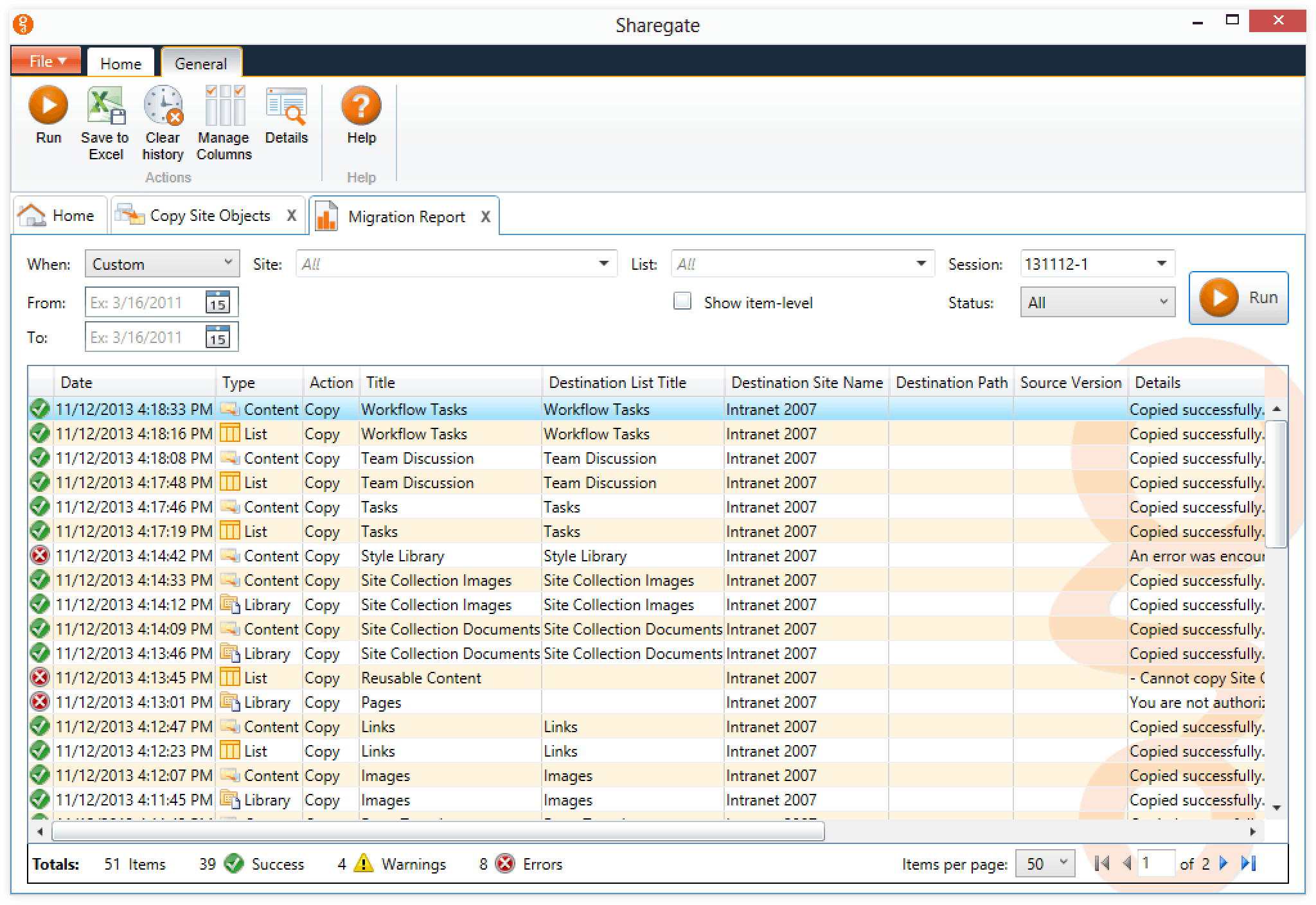
Task: Click Save to Excel ribbon icon
Action: tap(106, 106)
